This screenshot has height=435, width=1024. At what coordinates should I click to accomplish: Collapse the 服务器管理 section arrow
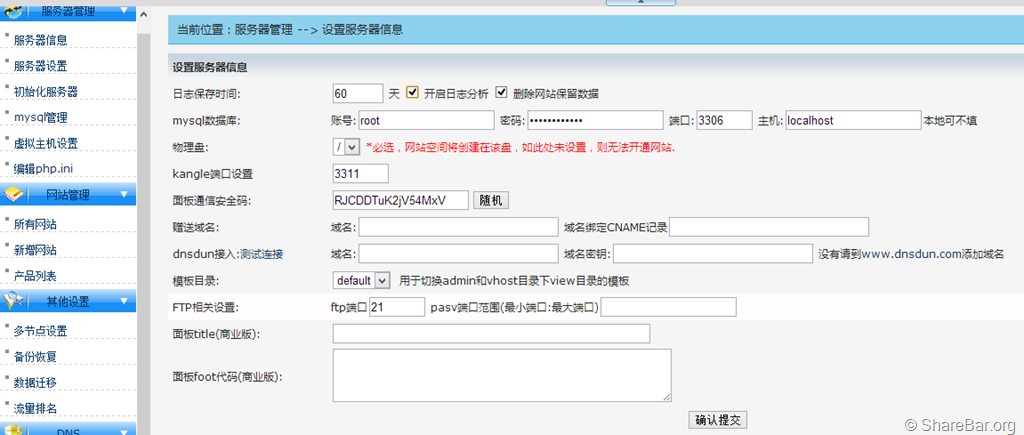[123, 11]
